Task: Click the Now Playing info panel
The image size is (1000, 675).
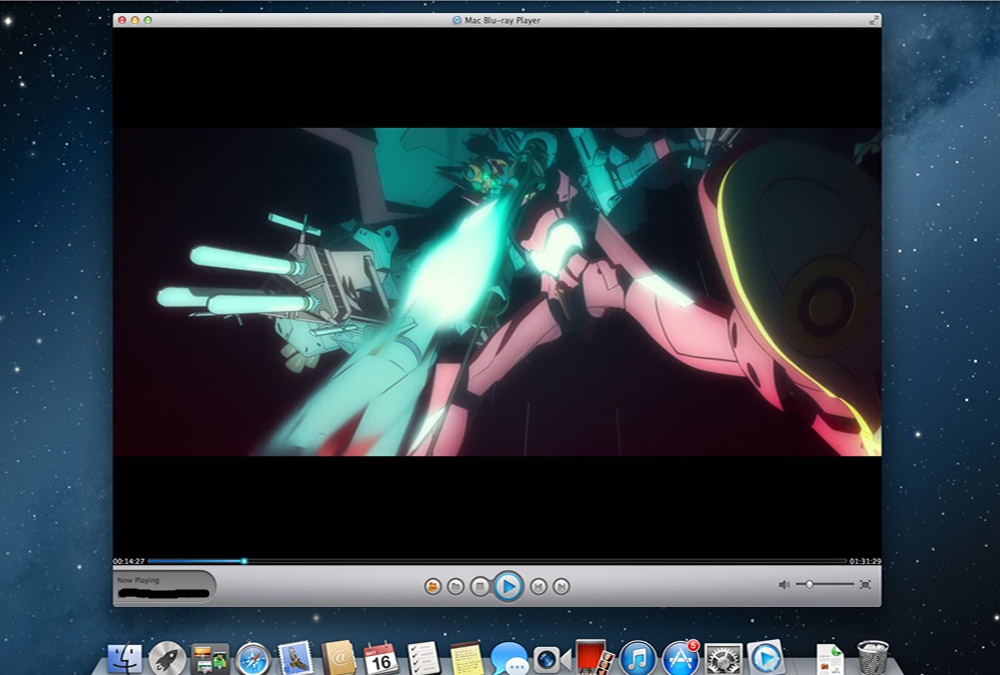Action: [x=164, y=586]
